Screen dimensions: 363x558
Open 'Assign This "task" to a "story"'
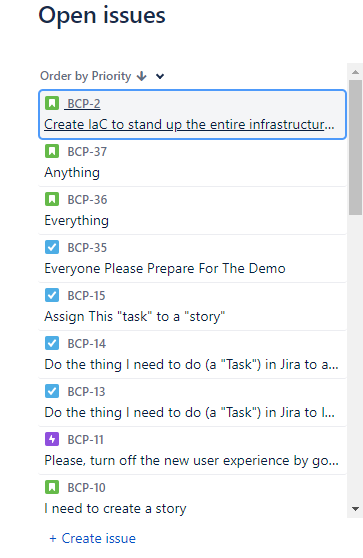tap(135, 316)
